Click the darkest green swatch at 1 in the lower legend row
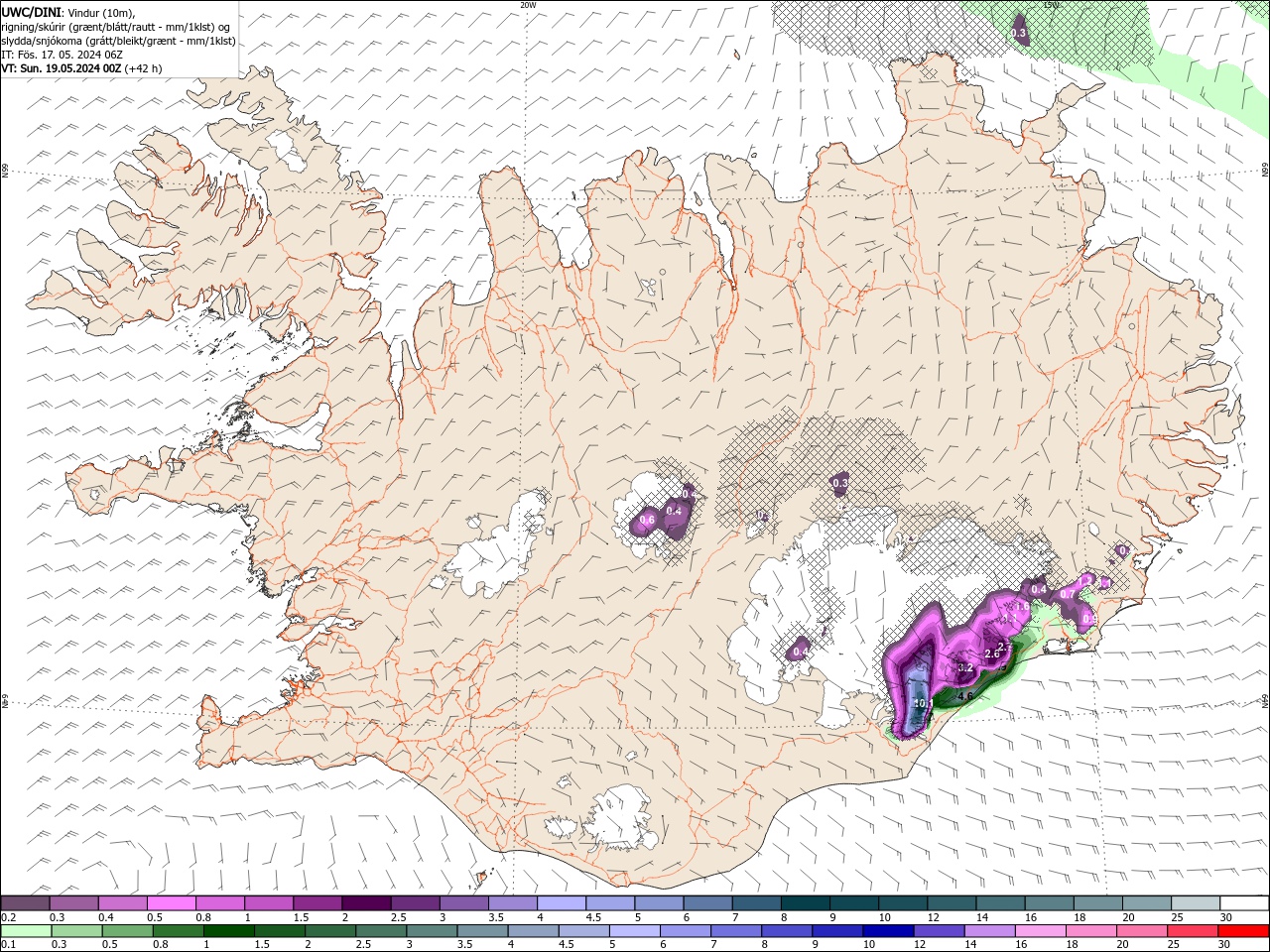 pyautogui.click(x=229, y=931)
